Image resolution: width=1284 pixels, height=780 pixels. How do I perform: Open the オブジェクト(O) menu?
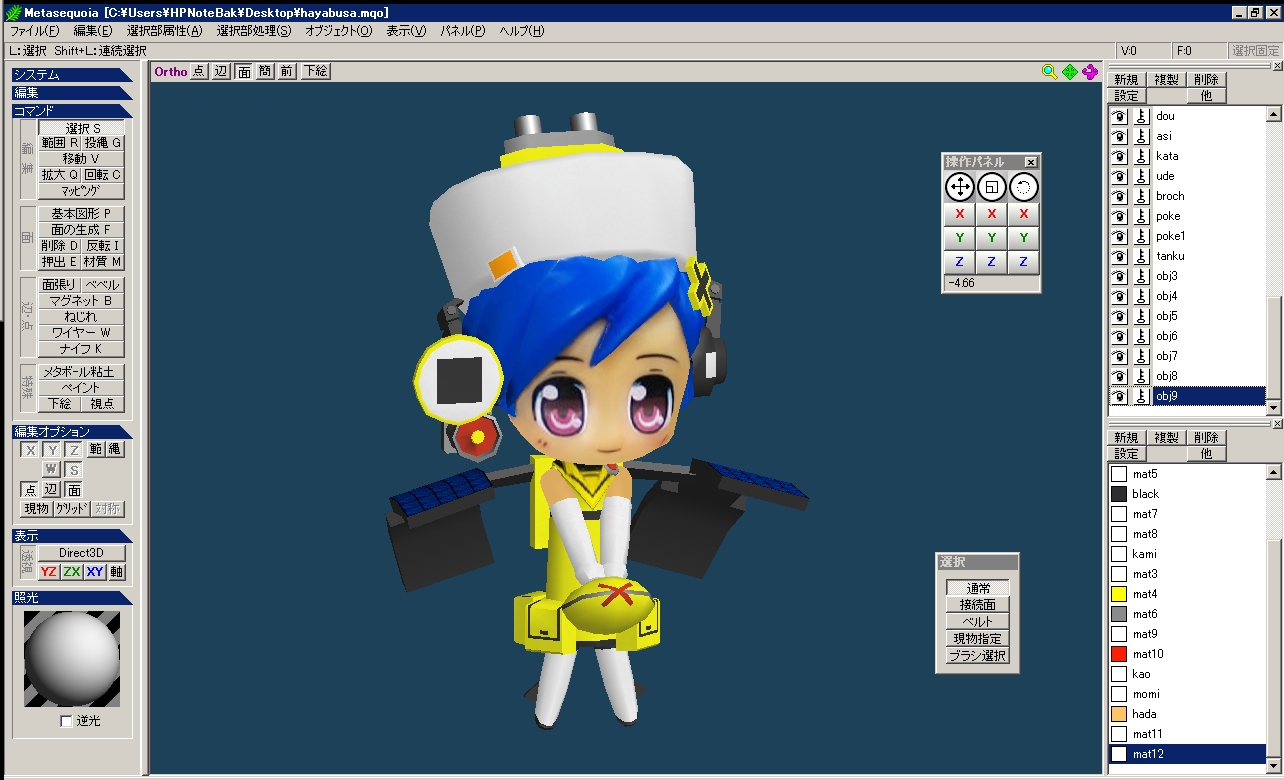338,31
